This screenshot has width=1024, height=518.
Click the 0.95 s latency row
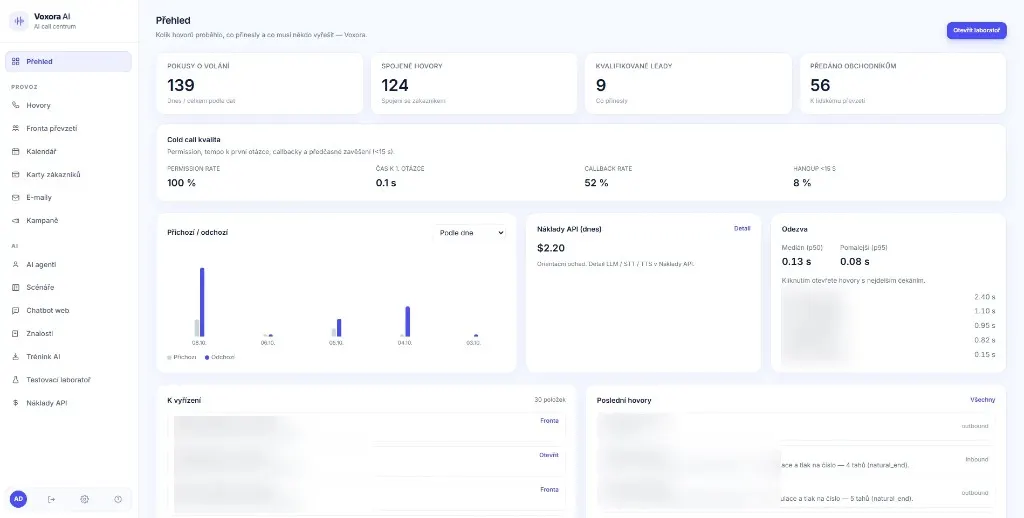pyautogui.click(x=888, y=325)
